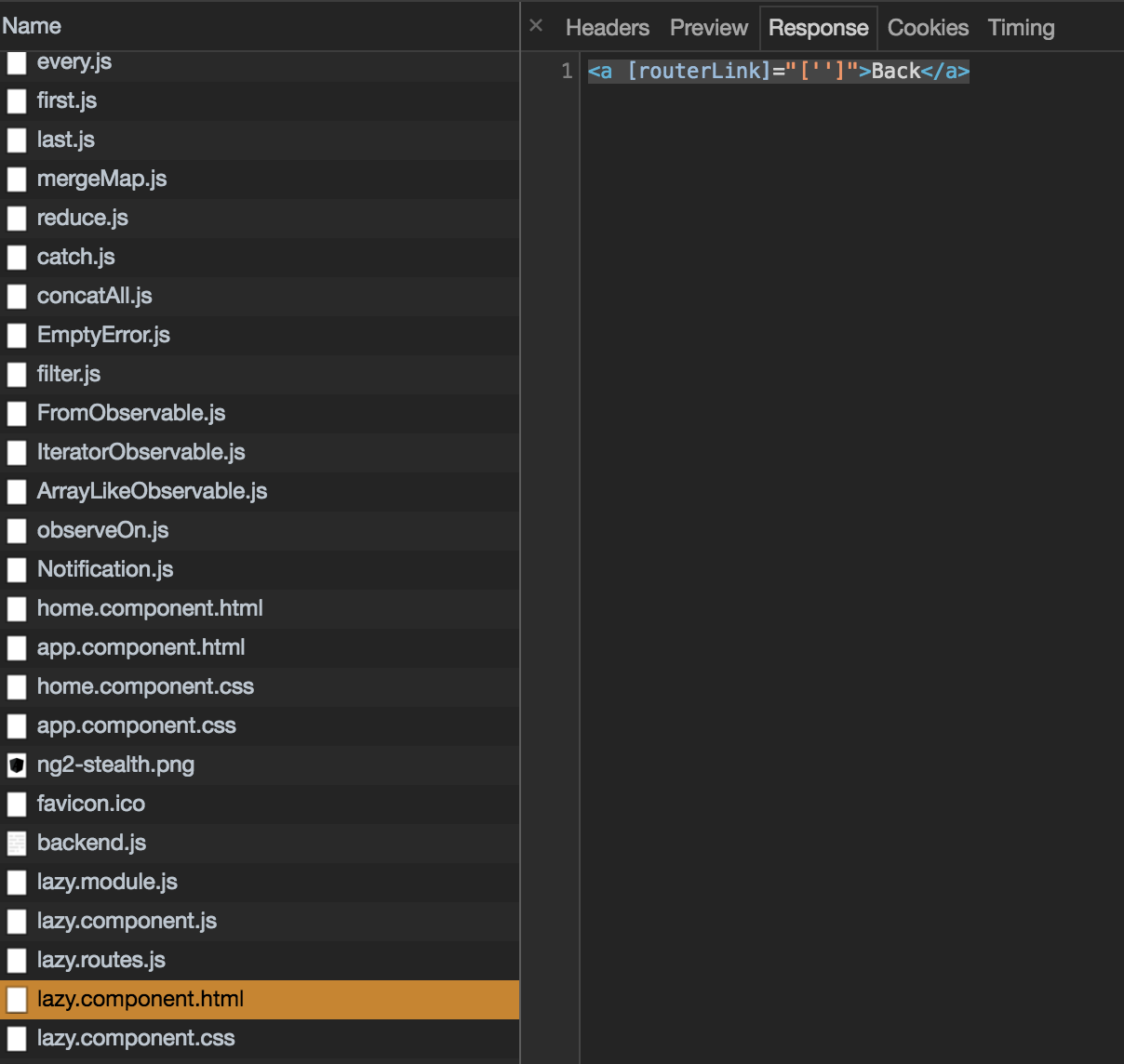Image resolution: width=1124 pixels, height=1064 pixels.
Task: Click the file icon next to app.component.css
Action: pos(17,726)
